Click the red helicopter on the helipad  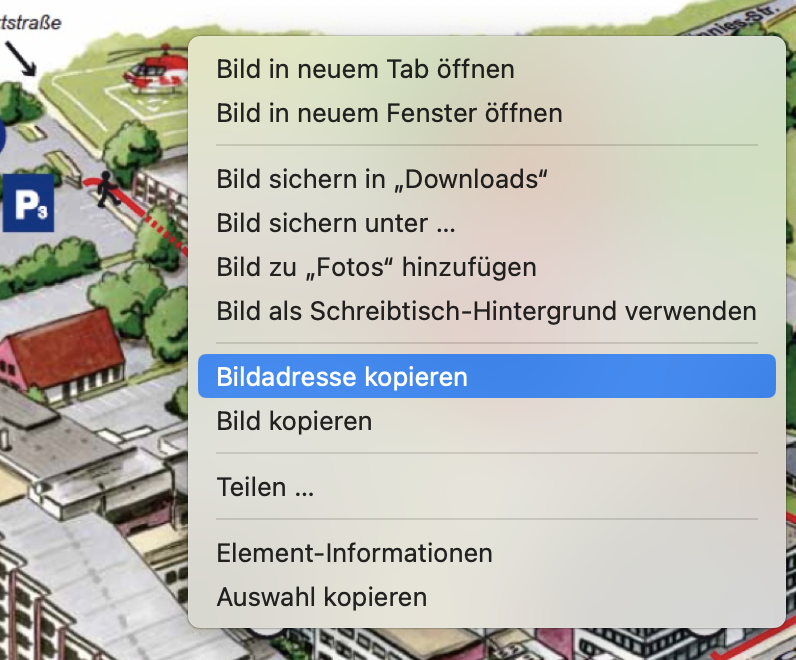(154, 71)
